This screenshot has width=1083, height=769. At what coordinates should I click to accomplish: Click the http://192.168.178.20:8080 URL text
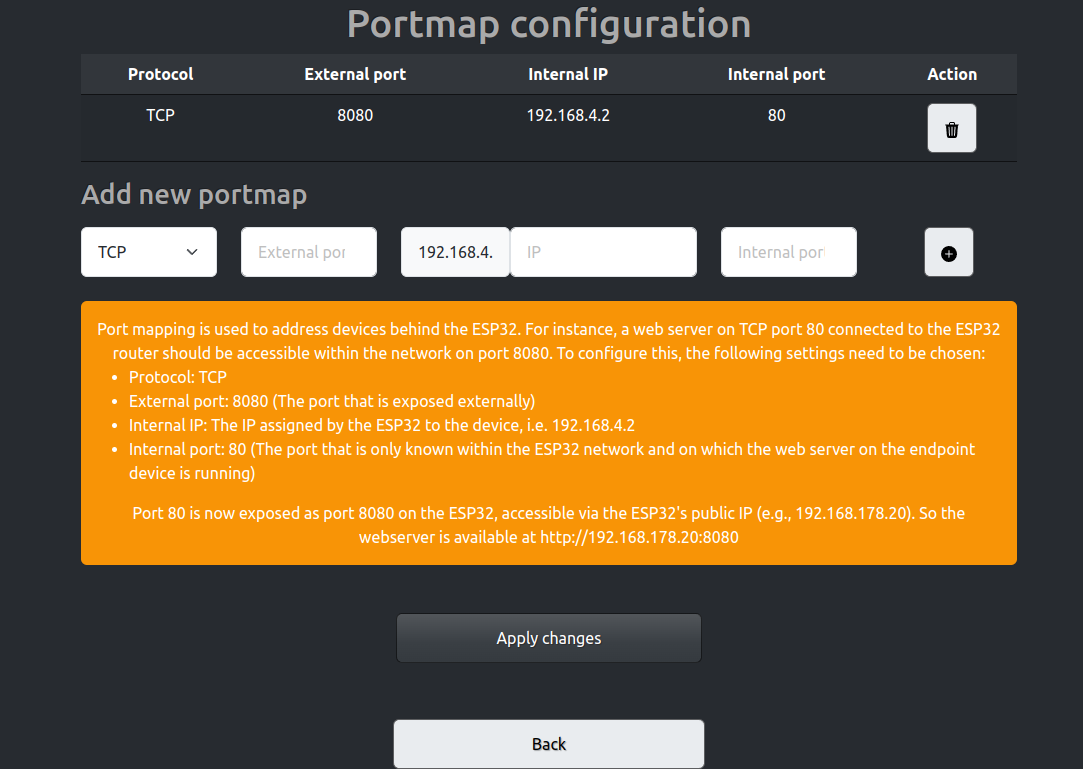639,538
